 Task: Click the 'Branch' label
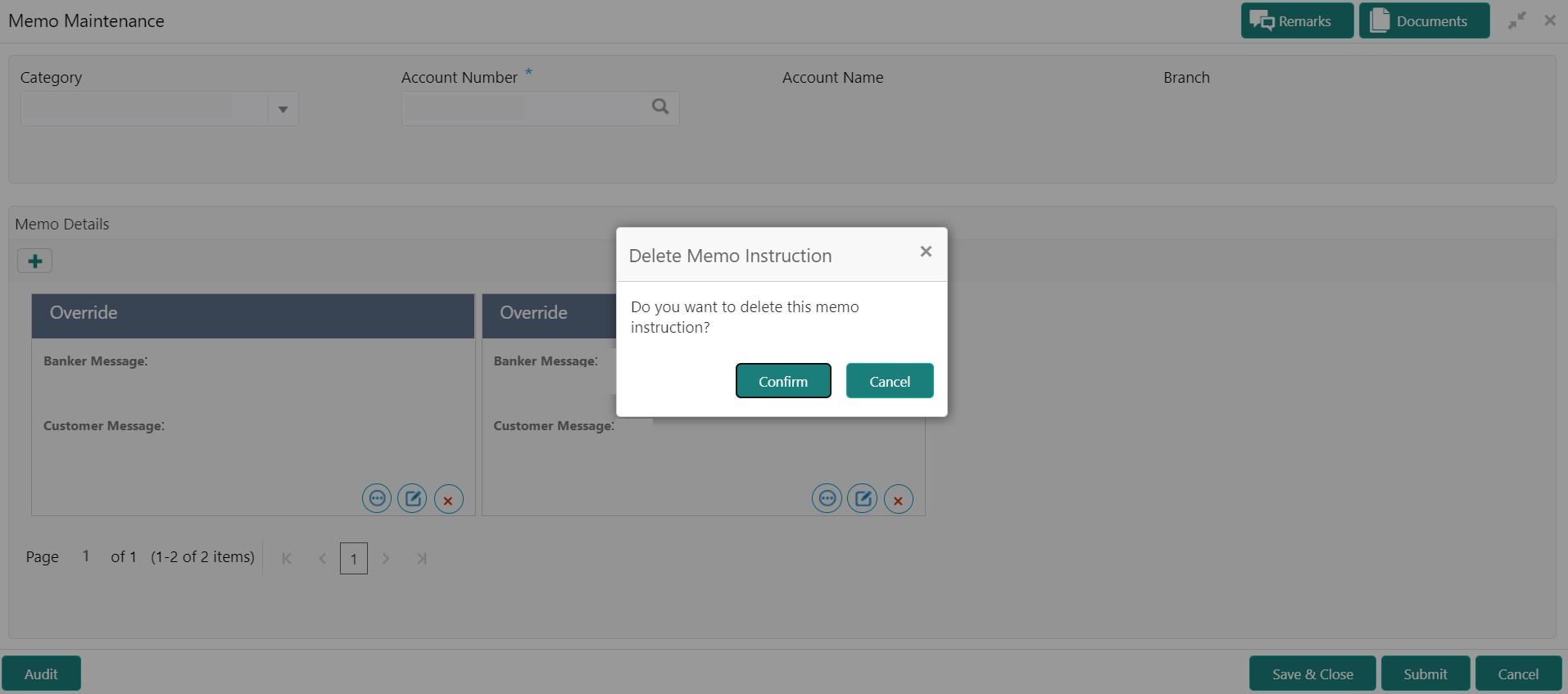click(1186, 78)
